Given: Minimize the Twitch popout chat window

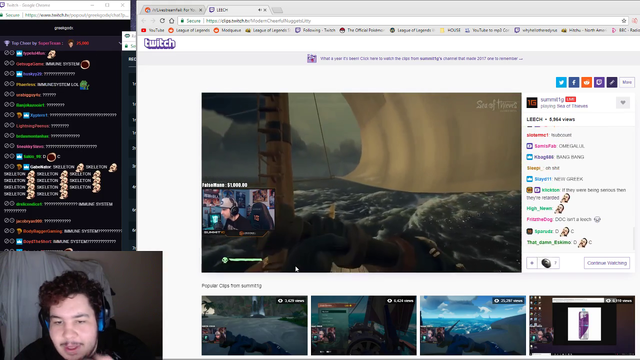Looking at the screenshot, I should point(92,5).
